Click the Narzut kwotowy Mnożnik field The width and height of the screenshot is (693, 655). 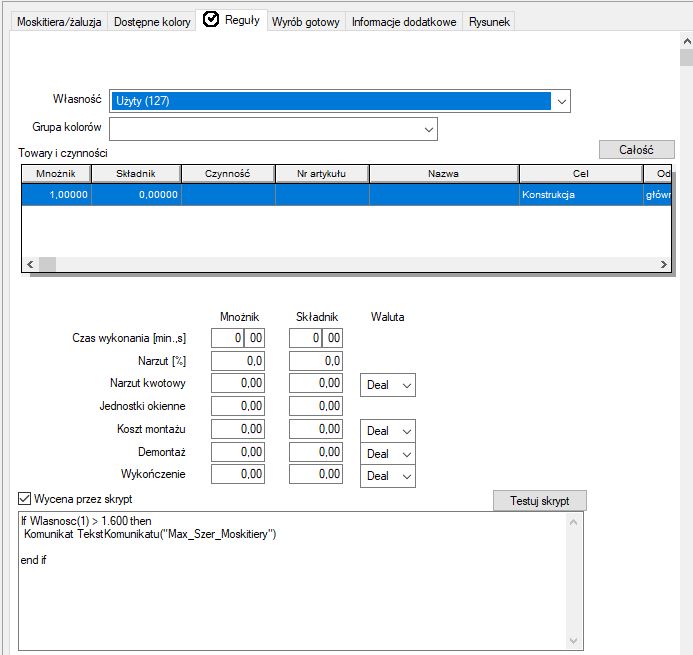[x=238, y=383]
